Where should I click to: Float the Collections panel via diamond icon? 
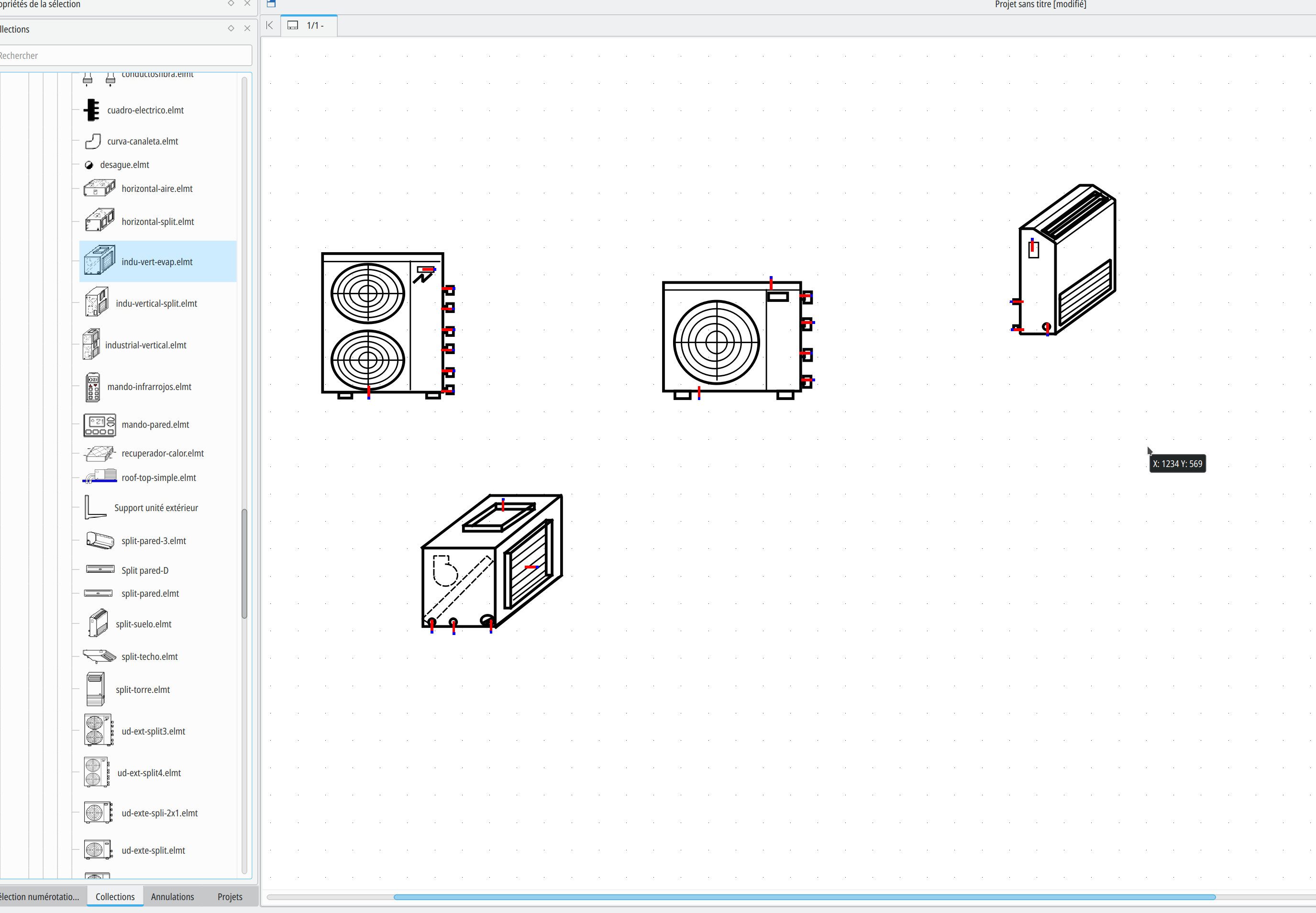(231, 28)
